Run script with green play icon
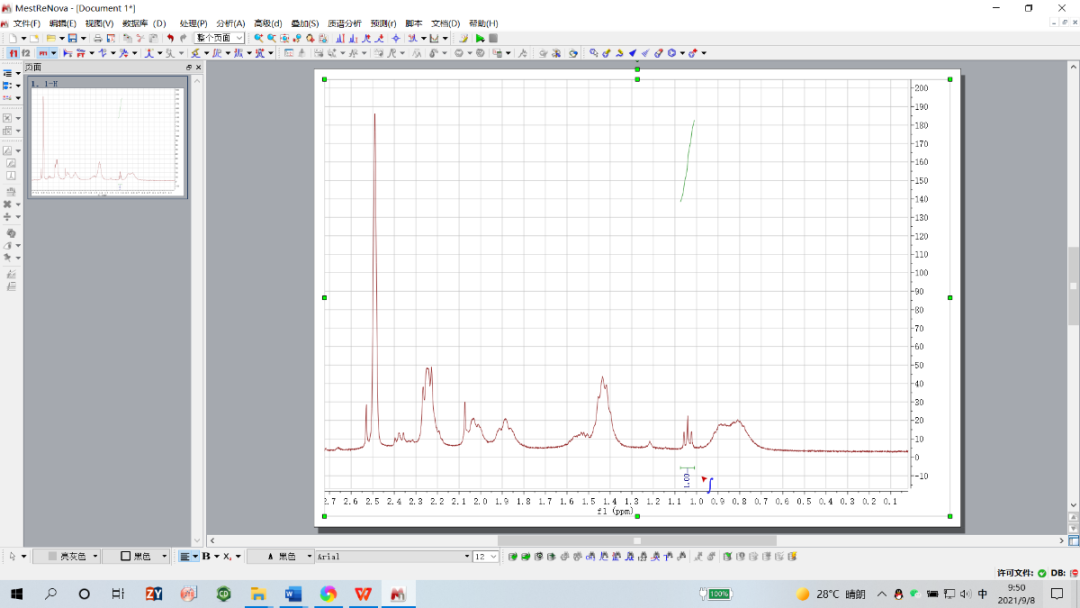The height and width of the screenshot is (608, 1080). 480,39
